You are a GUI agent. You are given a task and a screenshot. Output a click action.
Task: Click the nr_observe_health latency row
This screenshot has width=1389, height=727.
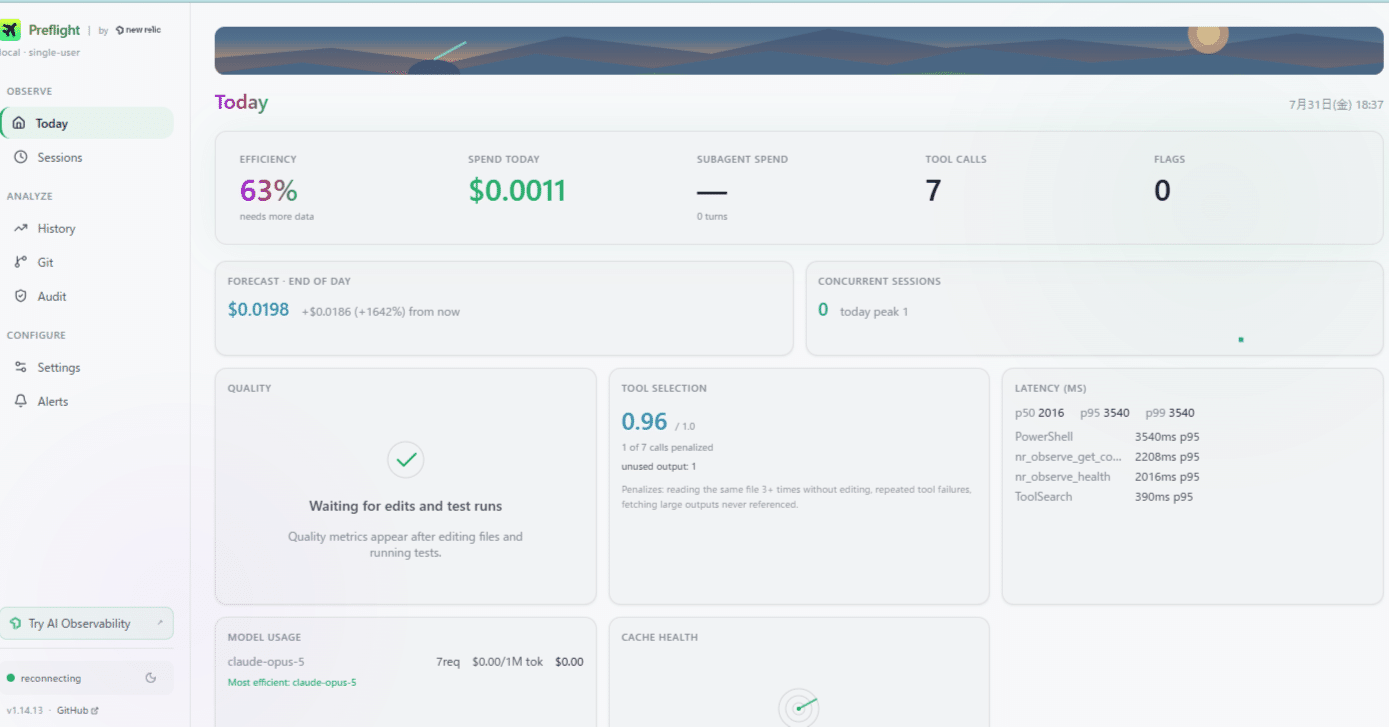point(1107,476)
